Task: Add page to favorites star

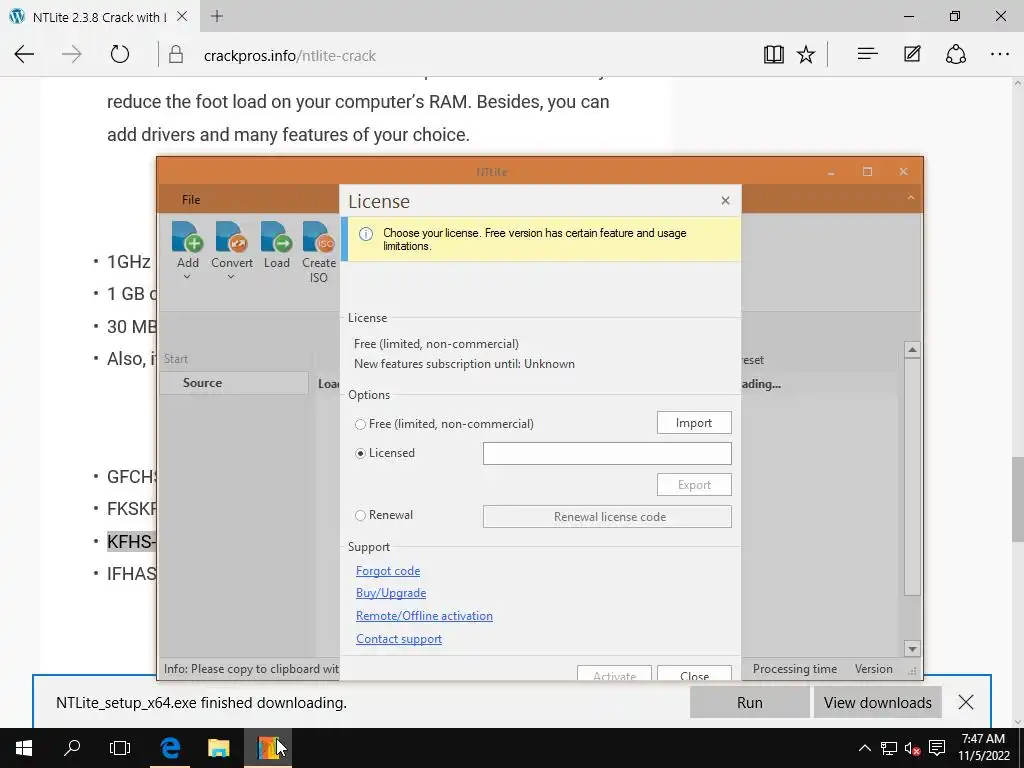Action: [806, 55]
